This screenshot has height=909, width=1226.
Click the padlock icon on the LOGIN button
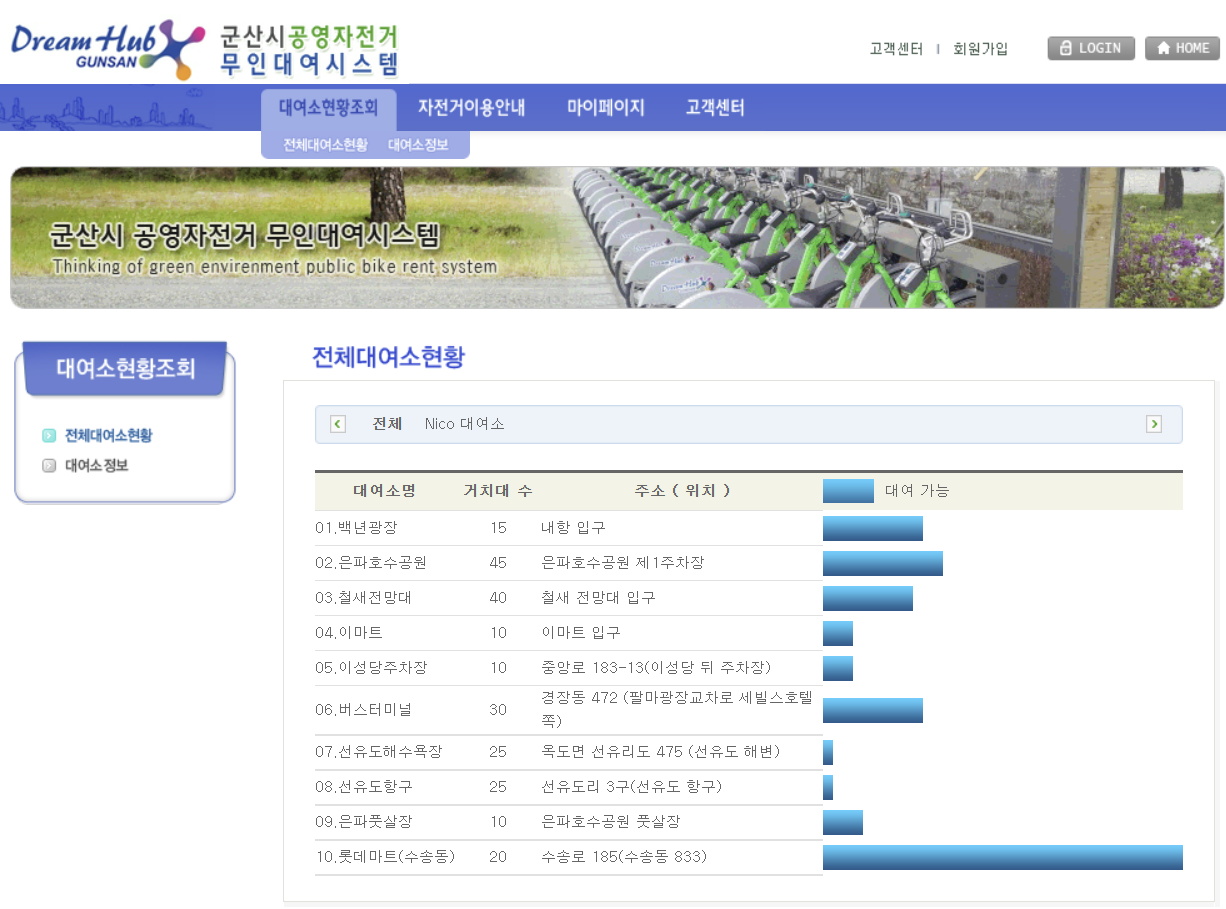pos(1066,48)
